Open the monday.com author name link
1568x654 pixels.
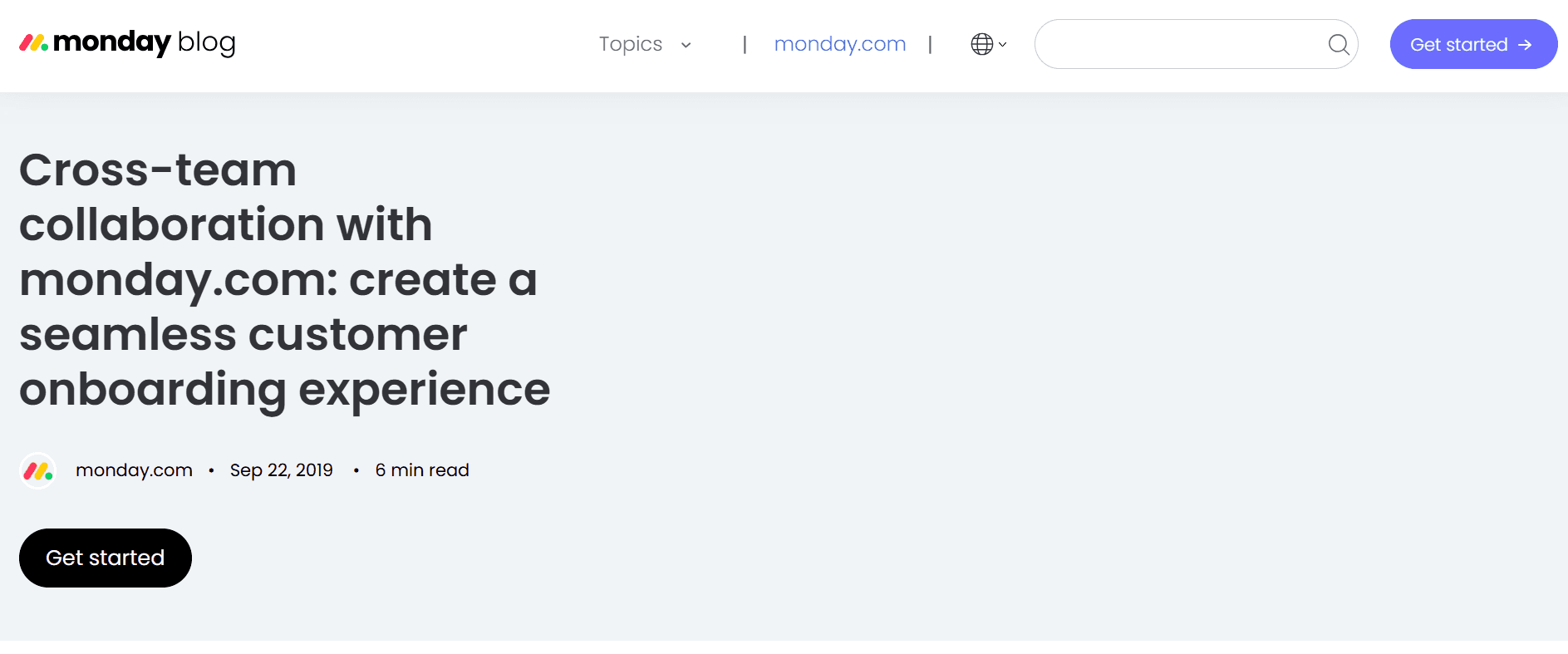point(134,470)
